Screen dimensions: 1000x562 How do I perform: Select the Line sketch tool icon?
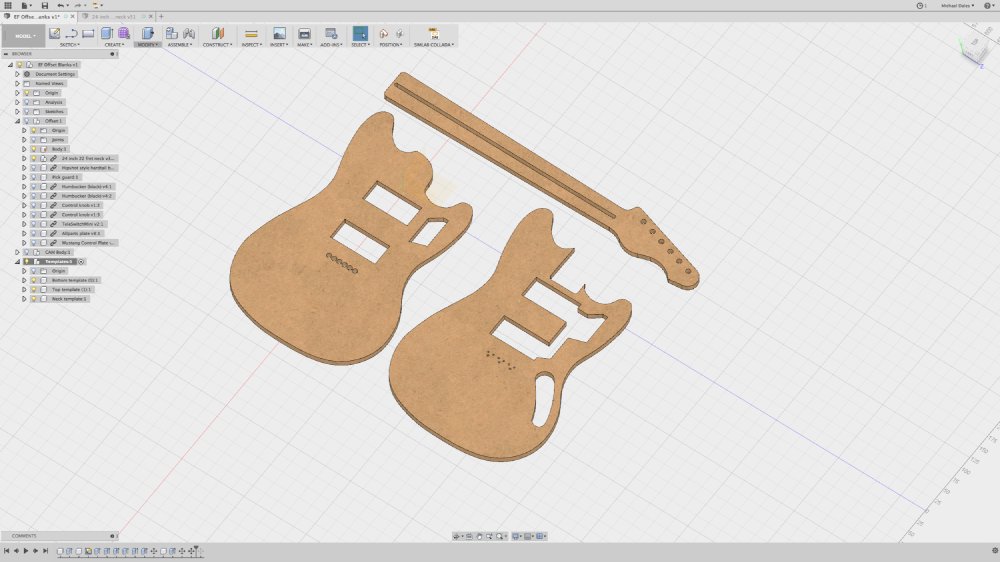pyautogui.click(x=71, y=33)
